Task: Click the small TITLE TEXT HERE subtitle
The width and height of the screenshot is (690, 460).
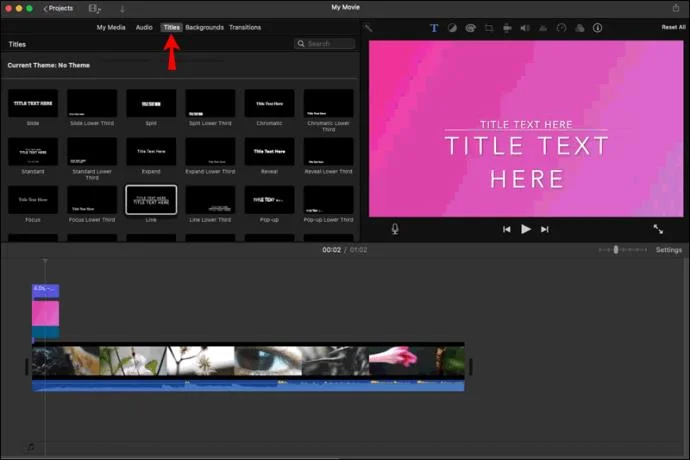Action: coord(526,124)
